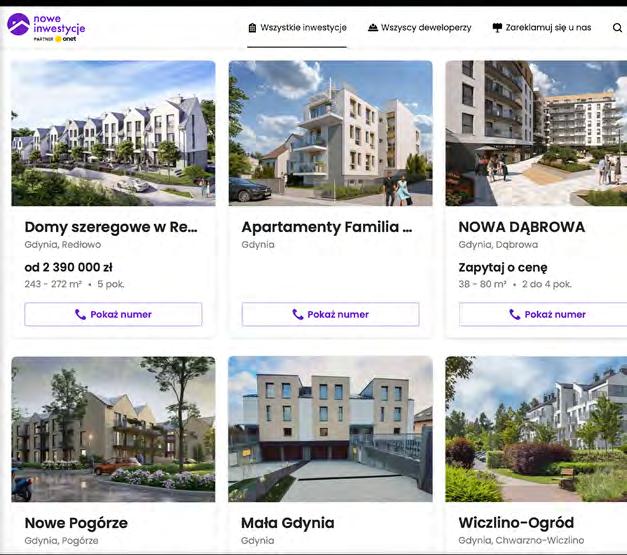Click billboard icon beside Zareklamuj się u nas
The width and height of the screenshot is (627, 555).
(x=497, y=28)
